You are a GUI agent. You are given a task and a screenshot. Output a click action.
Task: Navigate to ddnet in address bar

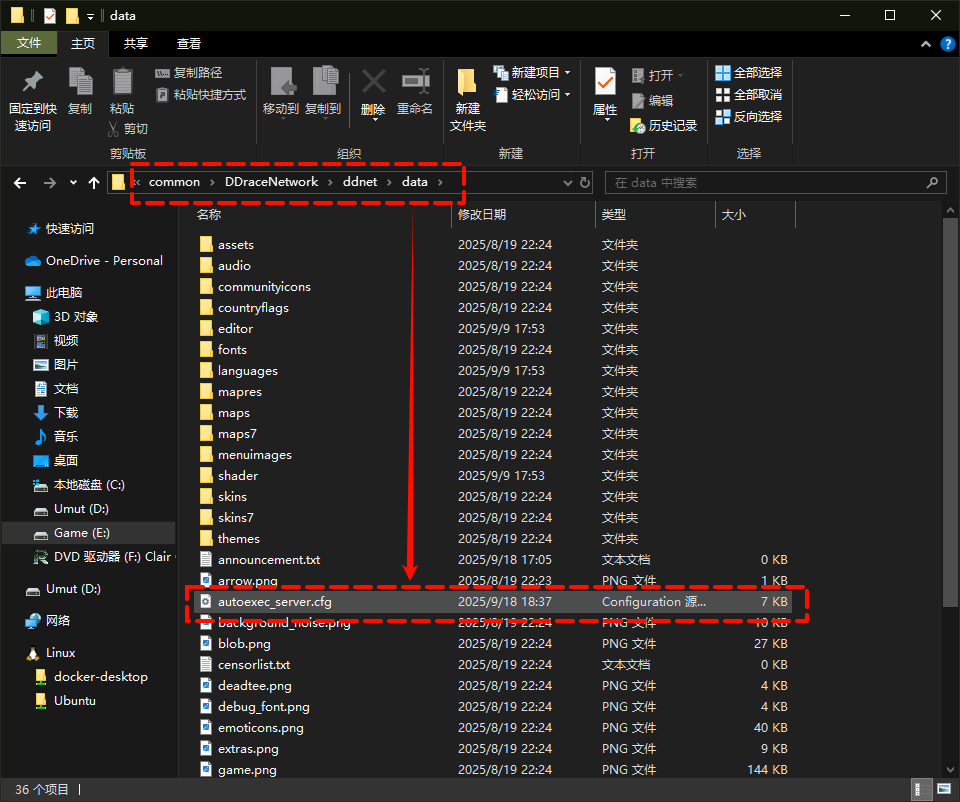coord(360,182)
